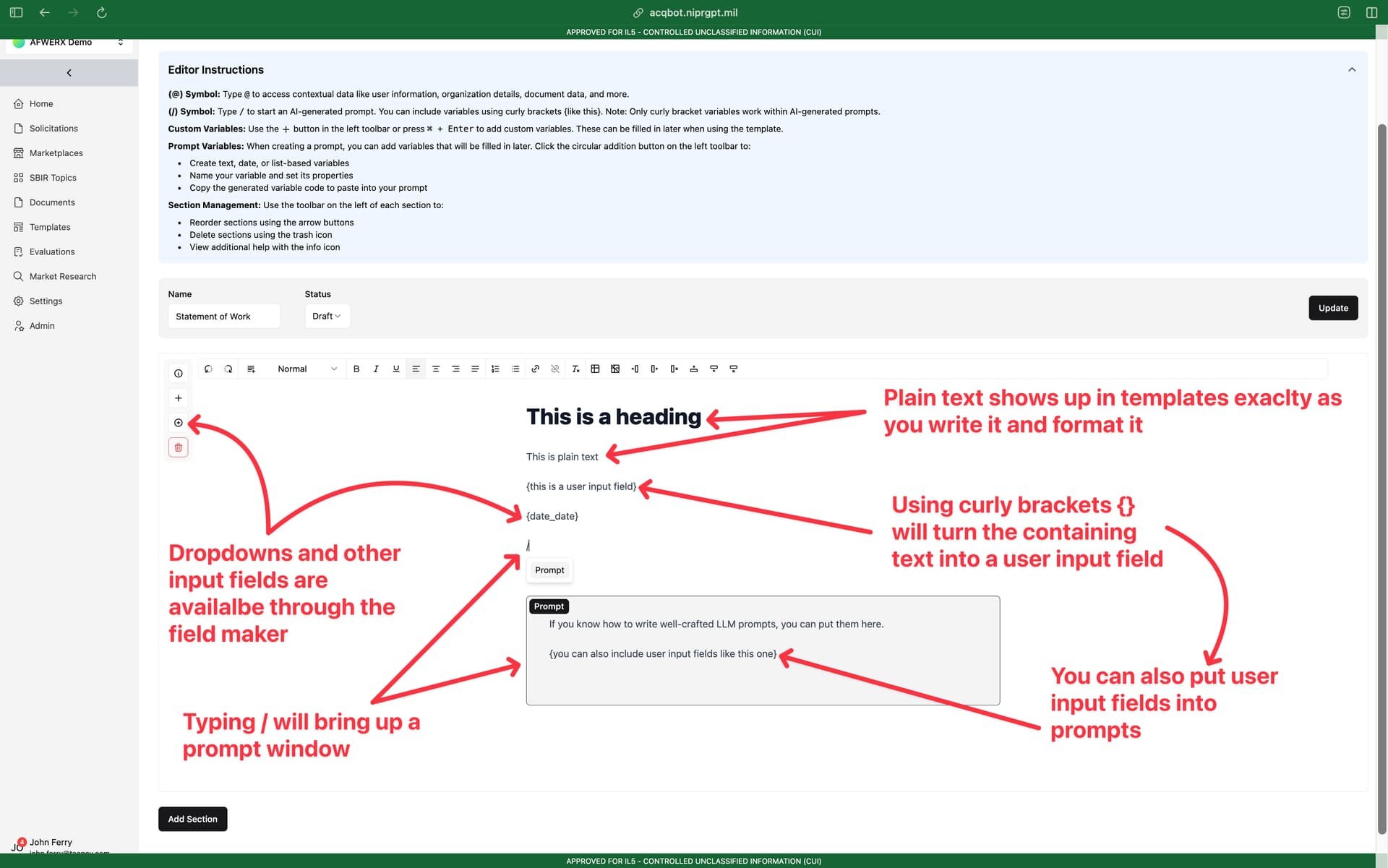This screenshot has width=1388, height=868.
Task: Toggle italic formatting
Action: click(x=376, y=369)
